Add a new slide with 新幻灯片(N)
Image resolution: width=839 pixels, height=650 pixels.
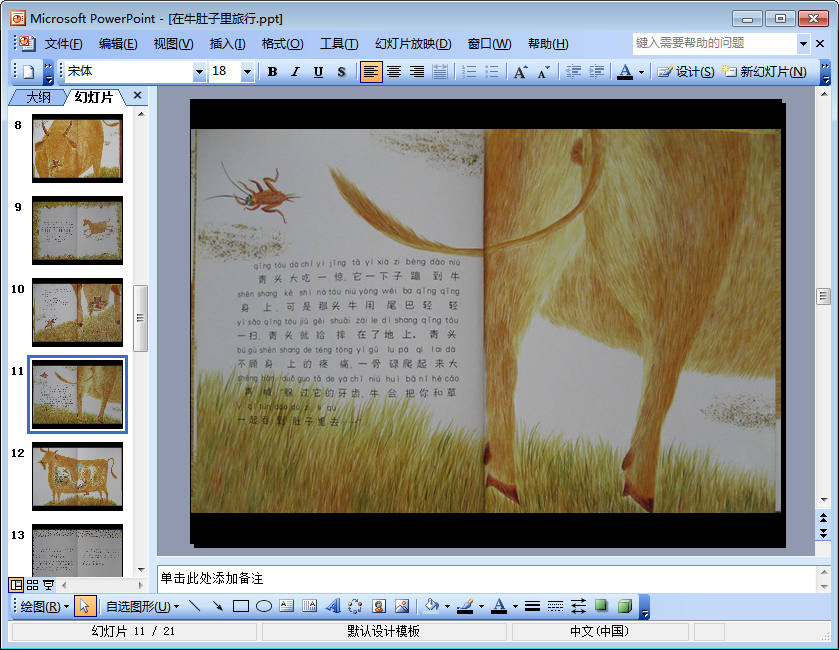[x=764, y=72]
